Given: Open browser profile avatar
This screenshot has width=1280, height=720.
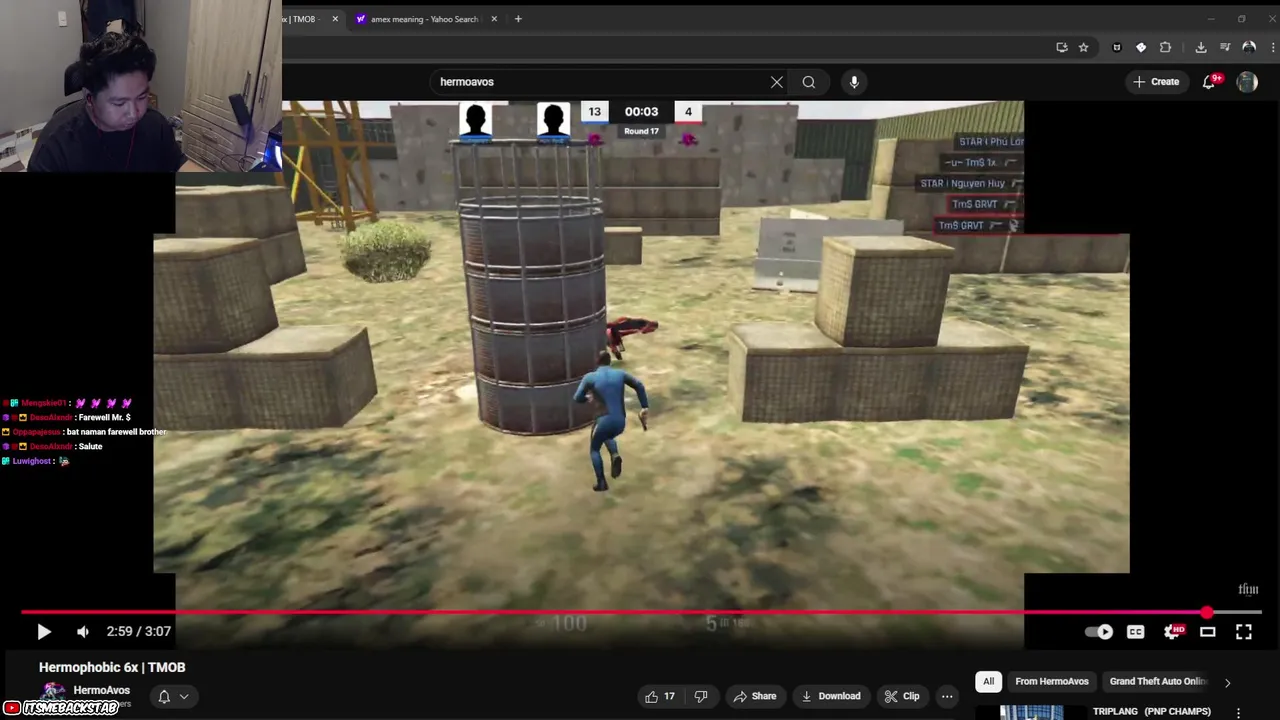Looking at the screenshot, I should point(1249,47).
